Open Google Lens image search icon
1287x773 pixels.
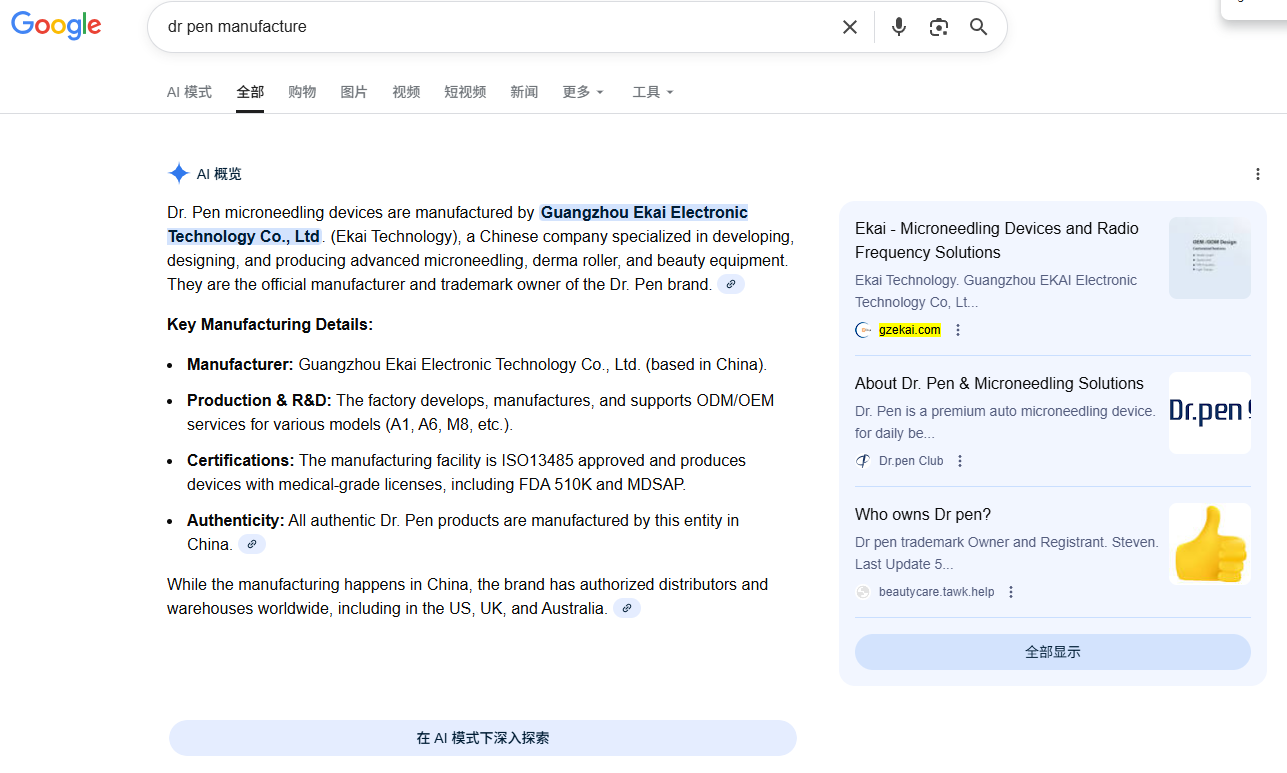938,27
